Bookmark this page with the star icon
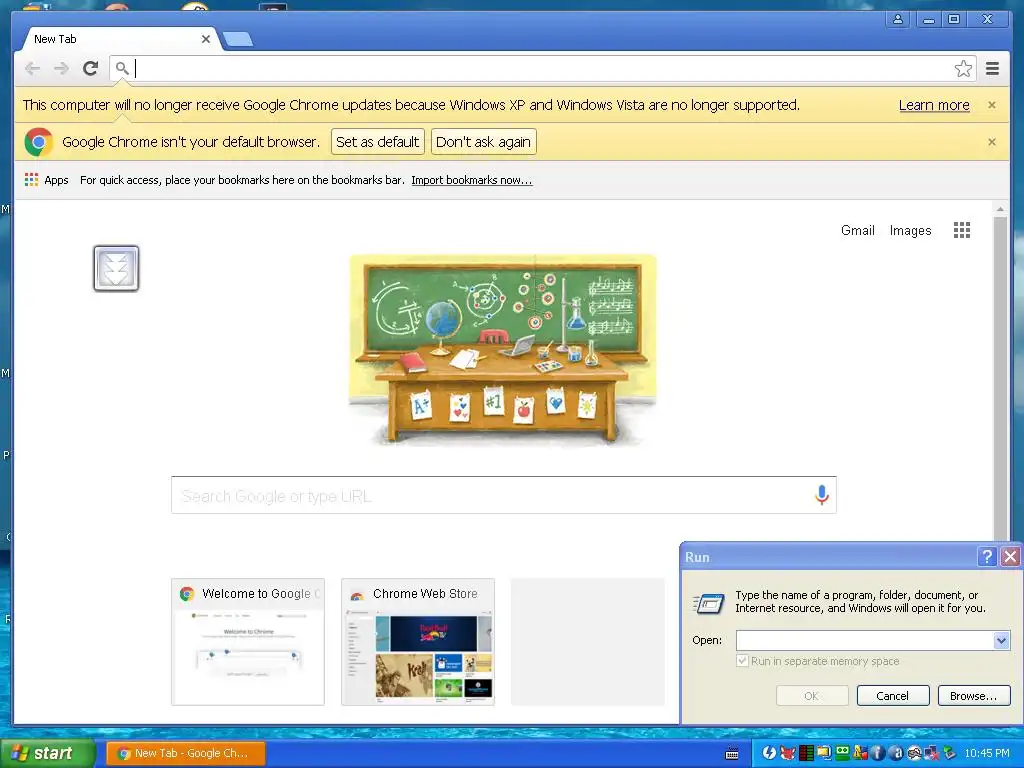Image resolution: width=1024 pixels, height=768 pixels. 963,69
